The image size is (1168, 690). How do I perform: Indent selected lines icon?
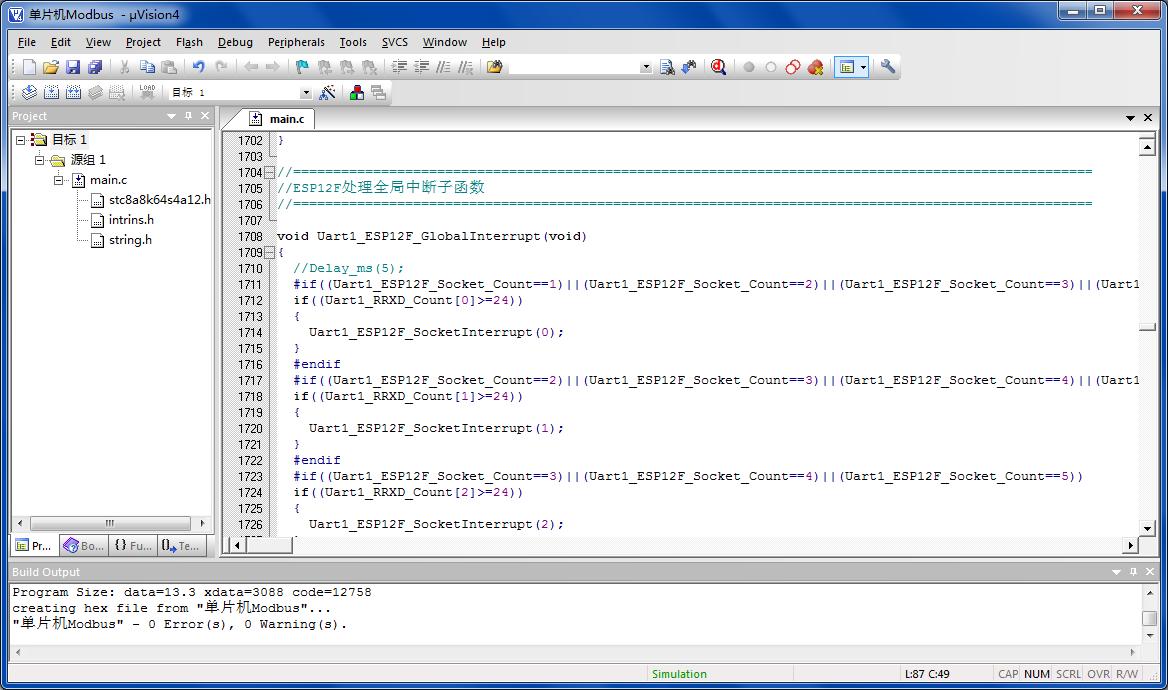coord(399,67)
